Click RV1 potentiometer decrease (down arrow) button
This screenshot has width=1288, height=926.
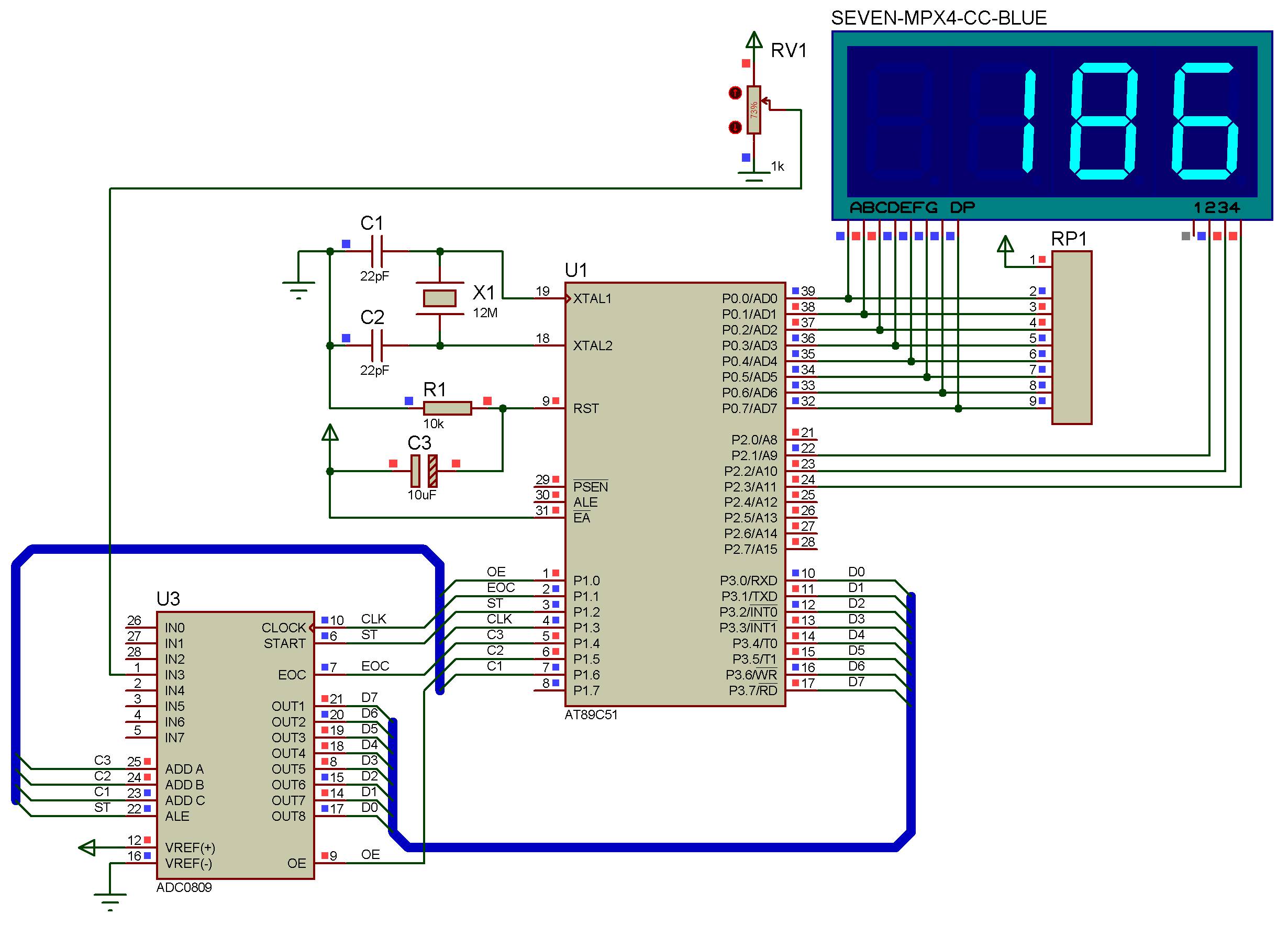(735, 127)
